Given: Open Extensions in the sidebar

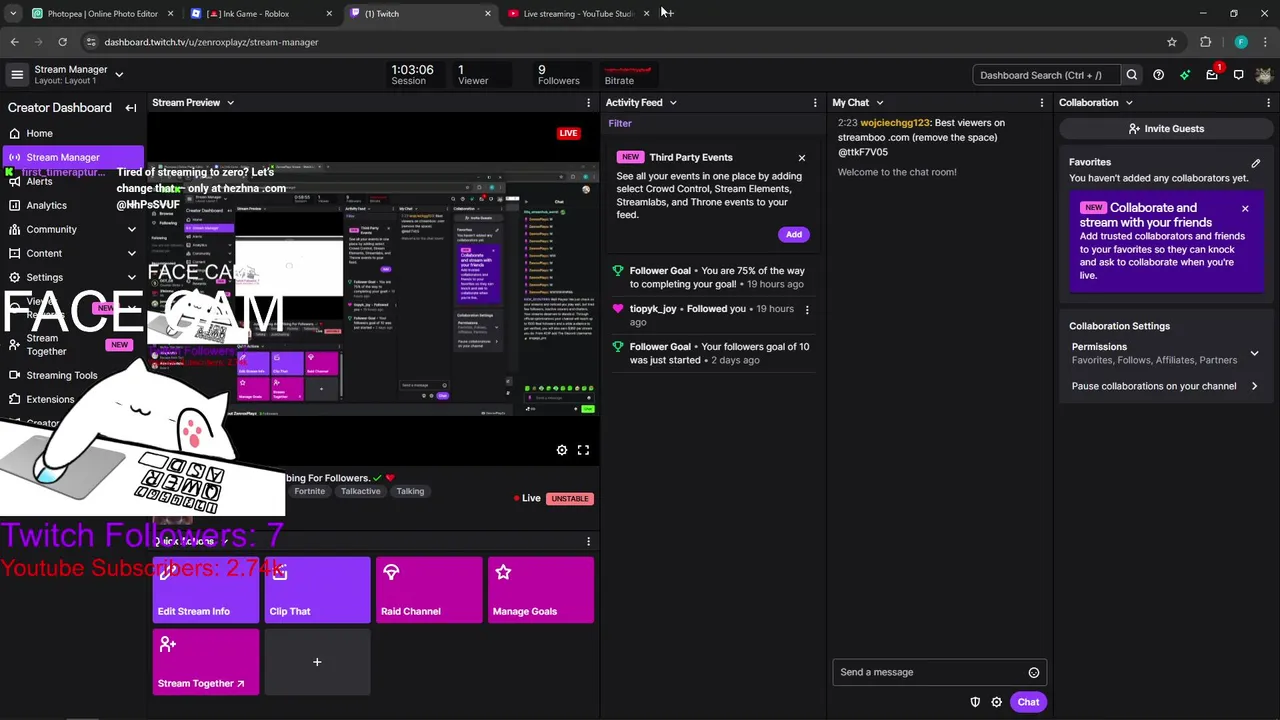Looking at the screenshot, I should click(x=50, y=399).
